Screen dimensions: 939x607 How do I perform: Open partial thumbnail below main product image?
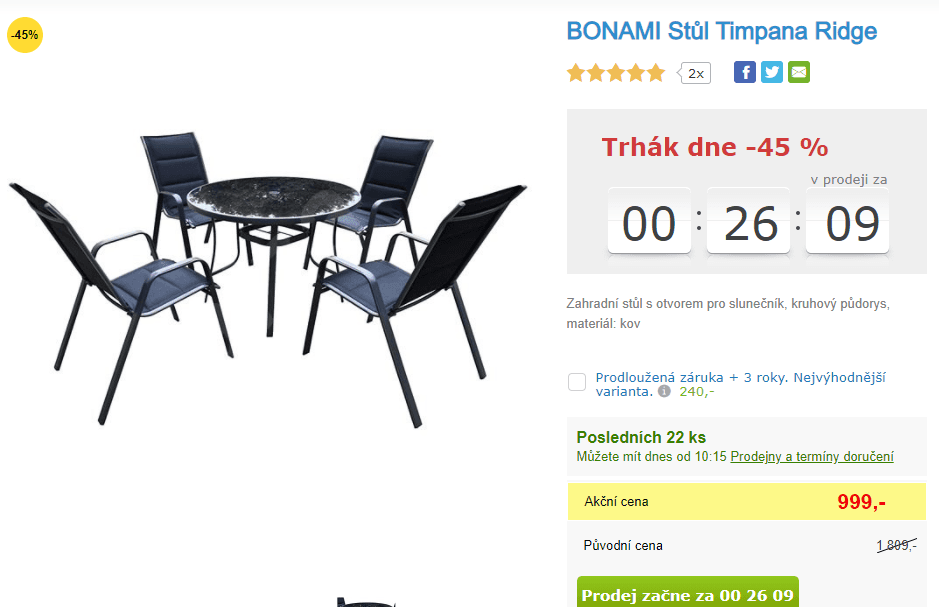365,602
